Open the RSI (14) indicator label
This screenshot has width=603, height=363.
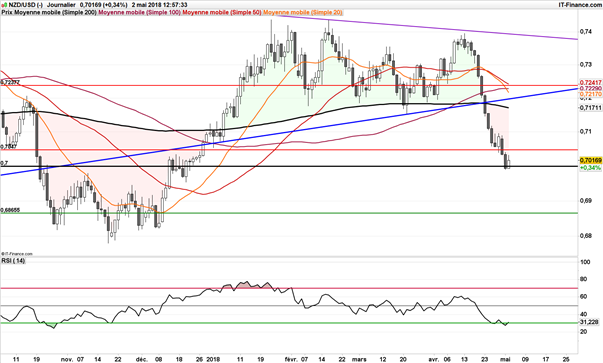[13, 261]
